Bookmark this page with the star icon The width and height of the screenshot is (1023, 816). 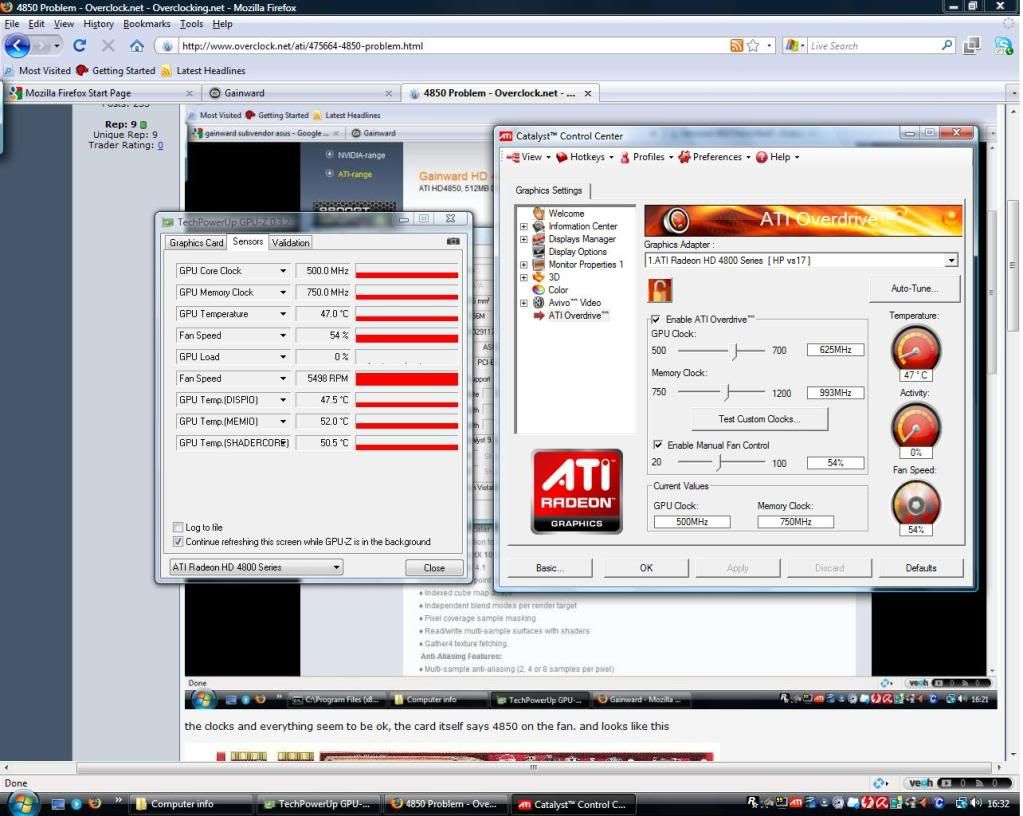coord(754,46)
